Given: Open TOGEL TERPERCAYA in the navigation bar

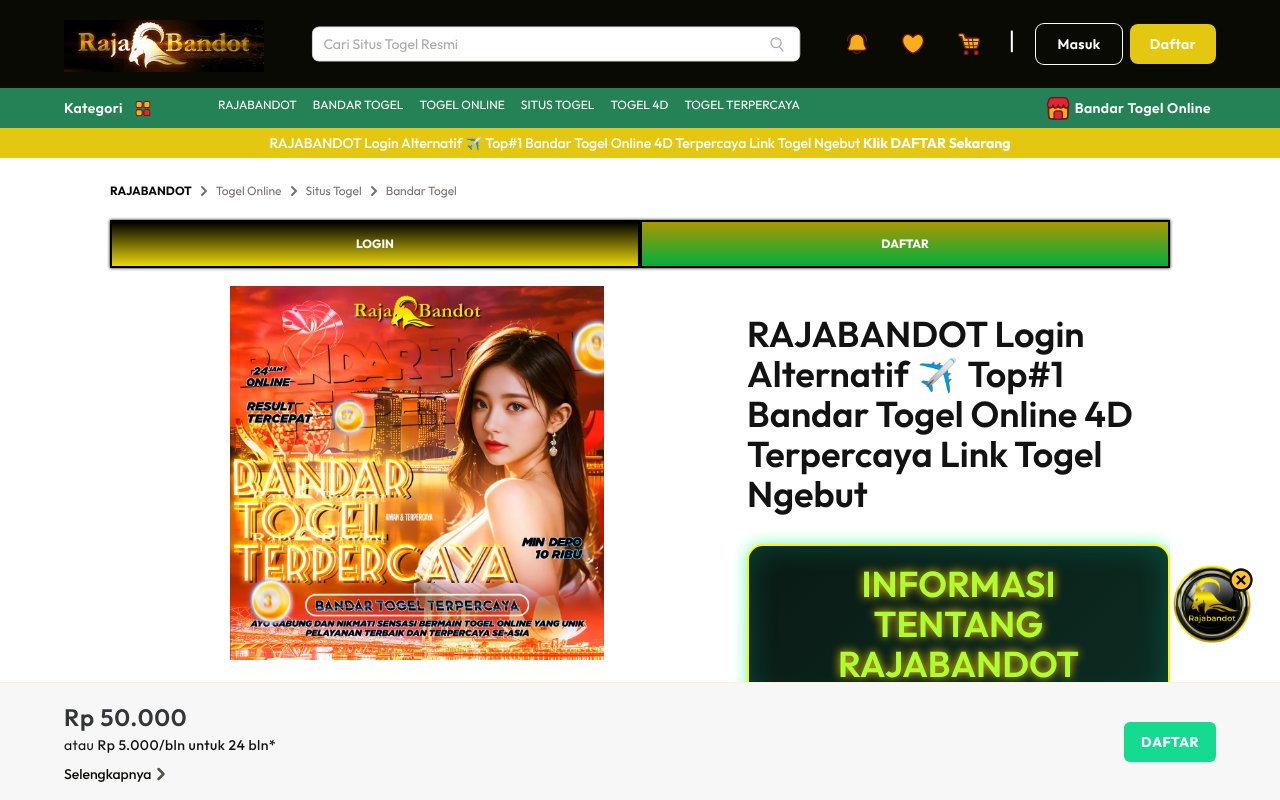Looking at the screenshot, I should pos(741,105).
